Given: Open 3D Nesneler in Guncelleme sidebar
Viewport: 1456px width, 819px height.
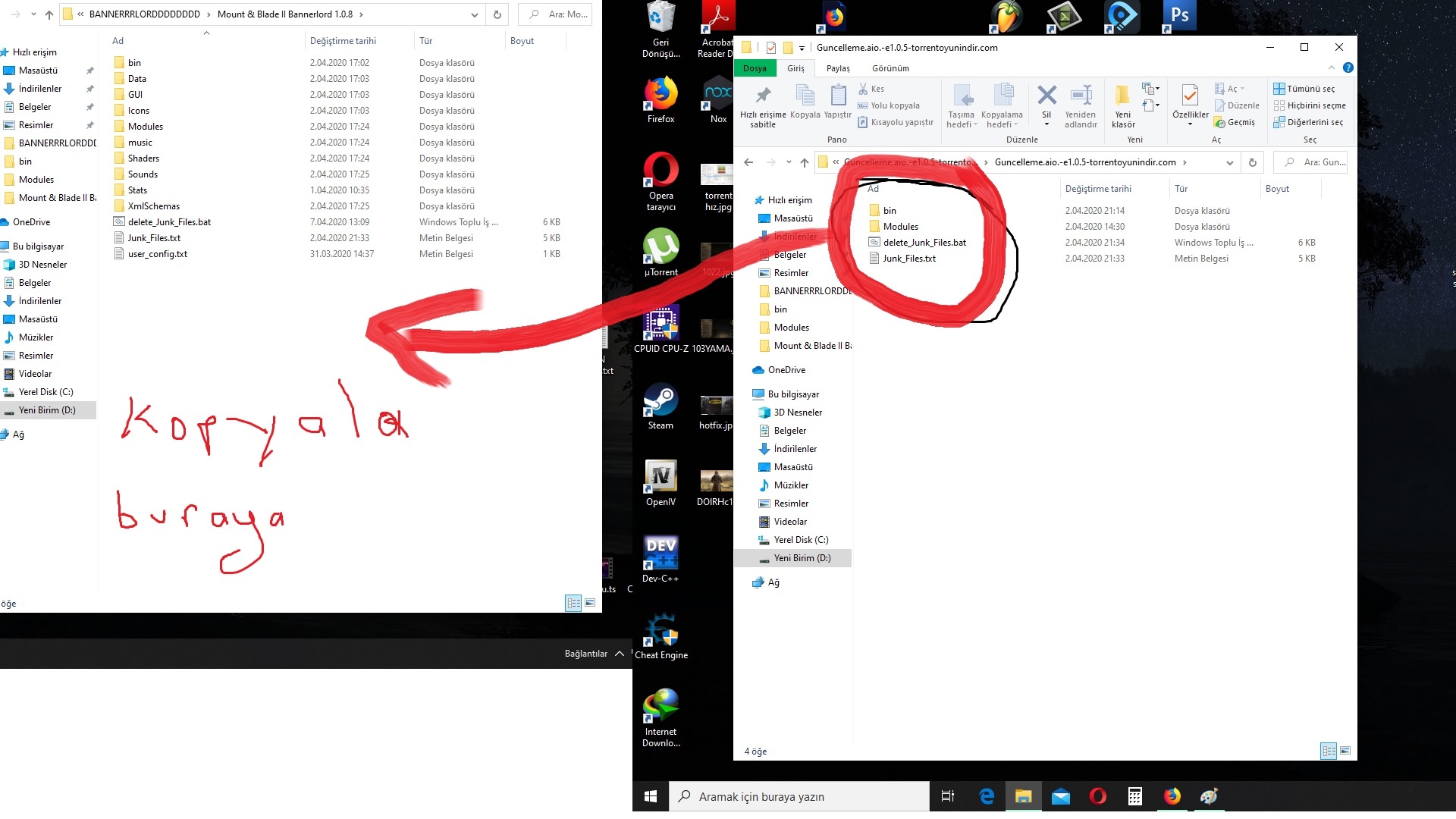Looking at the screenshot, I should pos(798,413).
